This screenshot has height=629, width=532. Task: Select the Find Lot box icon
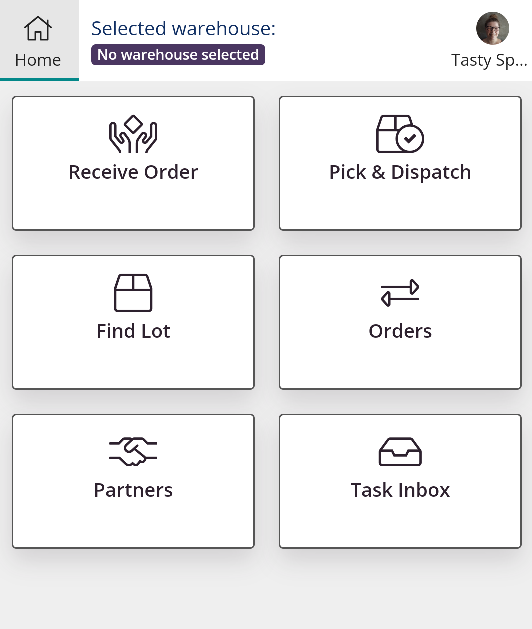pos(133,293)
